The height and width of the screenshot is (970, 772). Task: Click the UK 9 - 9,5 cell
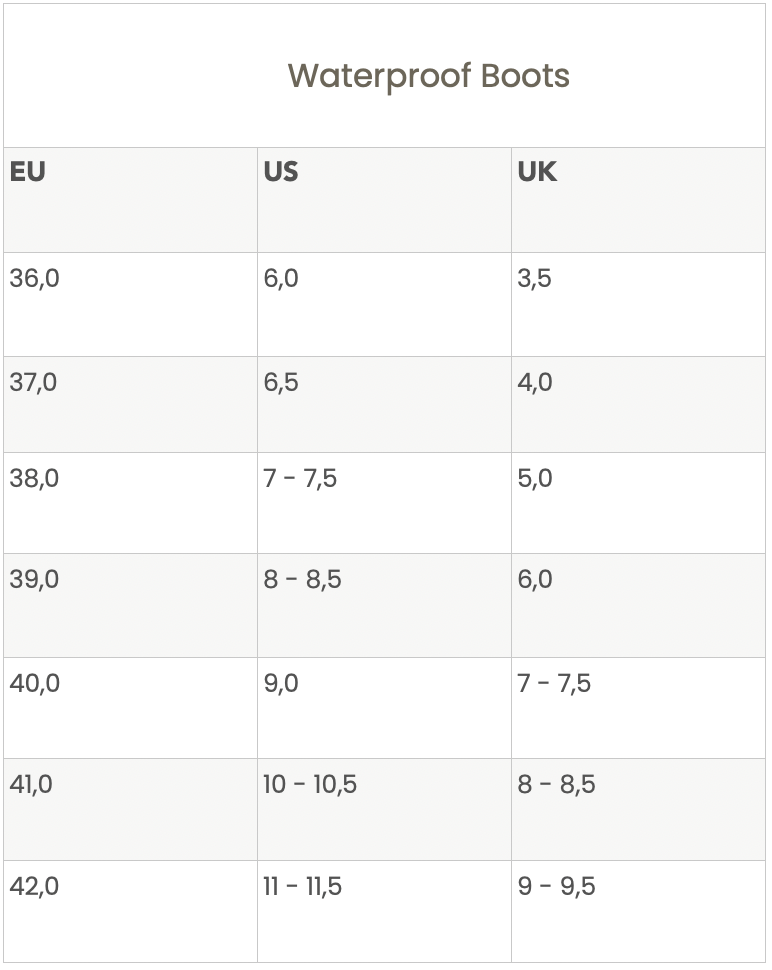[x=556, y=886]
